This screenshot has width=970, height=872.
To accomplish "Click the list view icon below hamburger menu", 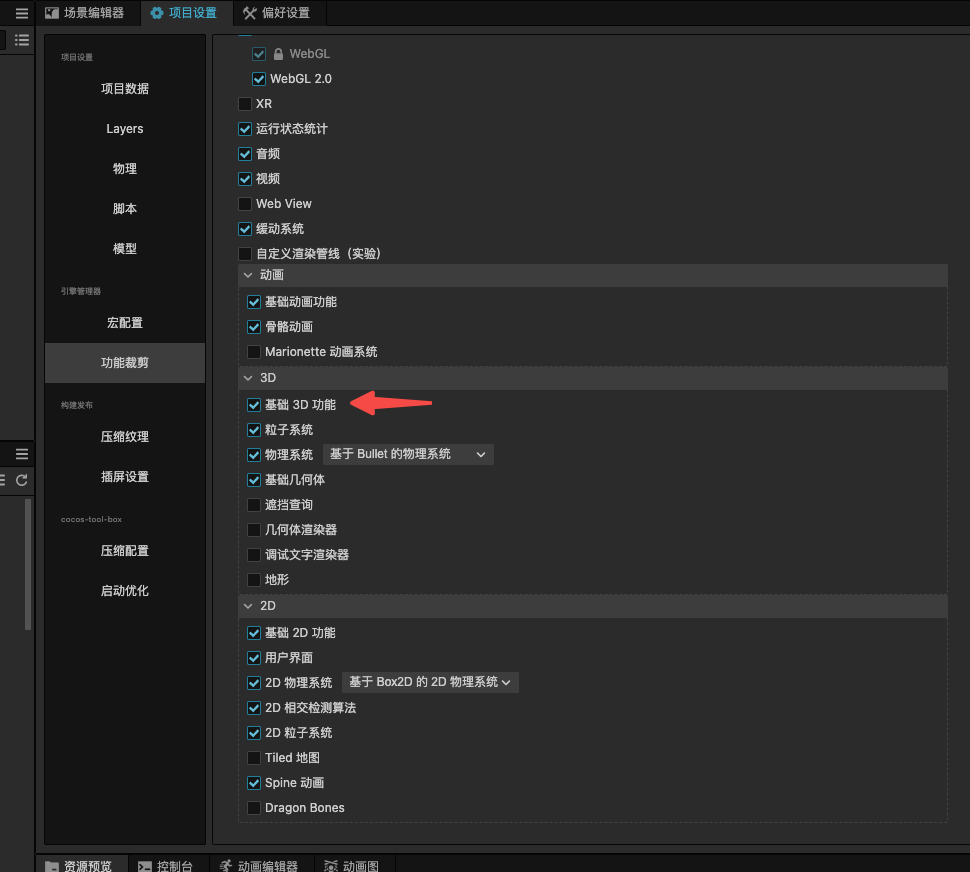I will point(22,40).
